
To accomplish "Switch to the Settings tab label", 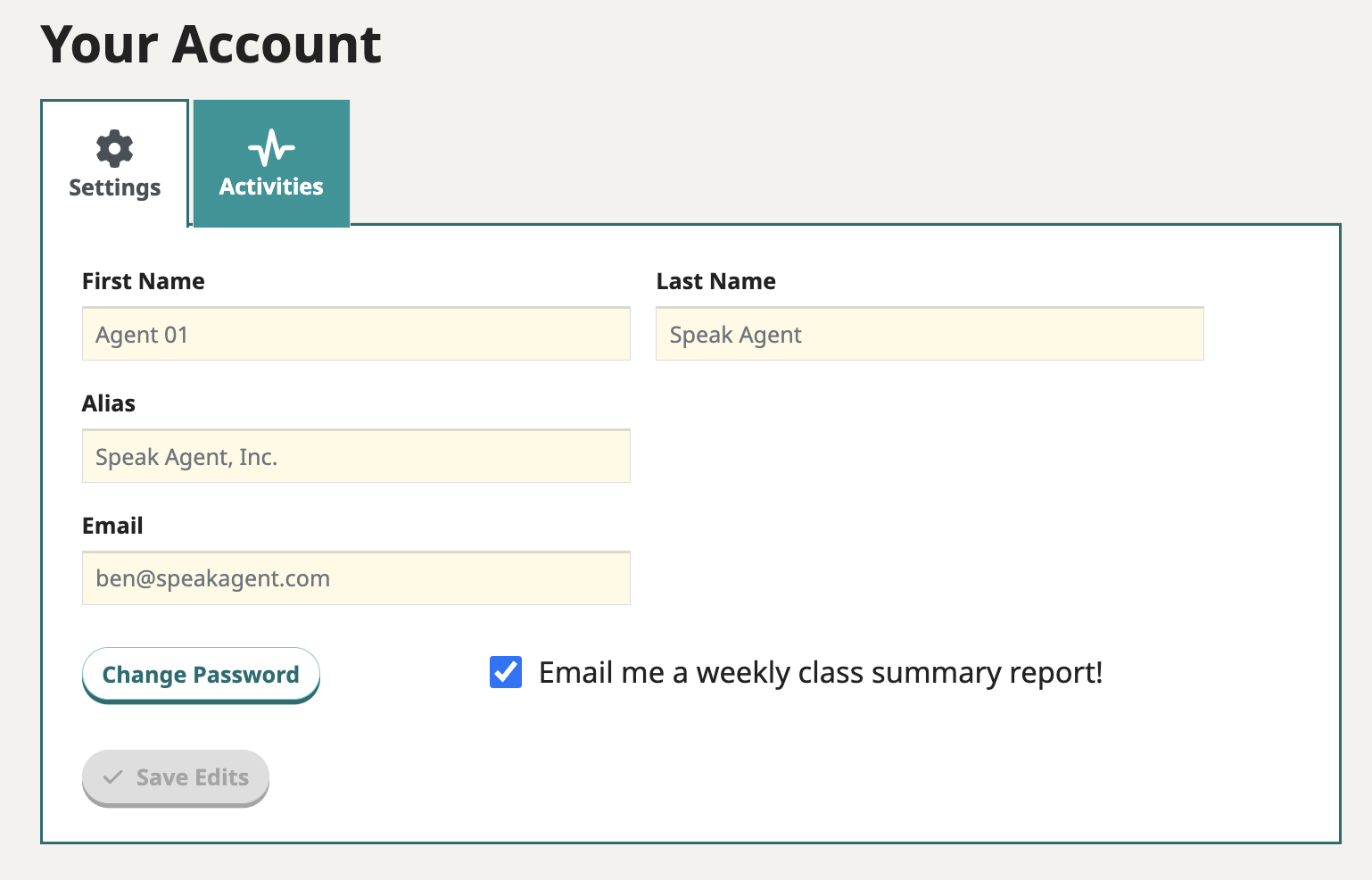I will [114, 187].
